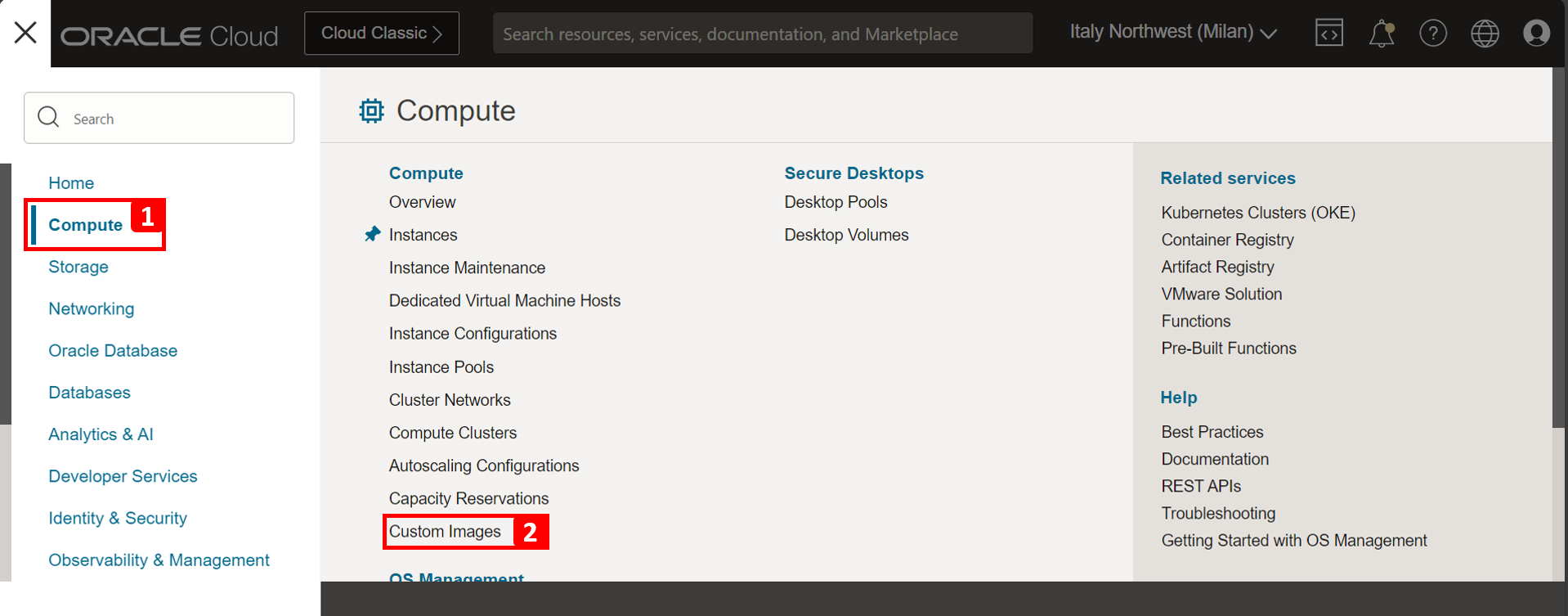Screen dimensions: 1568x616
Task: Open the REST APIs help link
Action: click(1201, 486)
